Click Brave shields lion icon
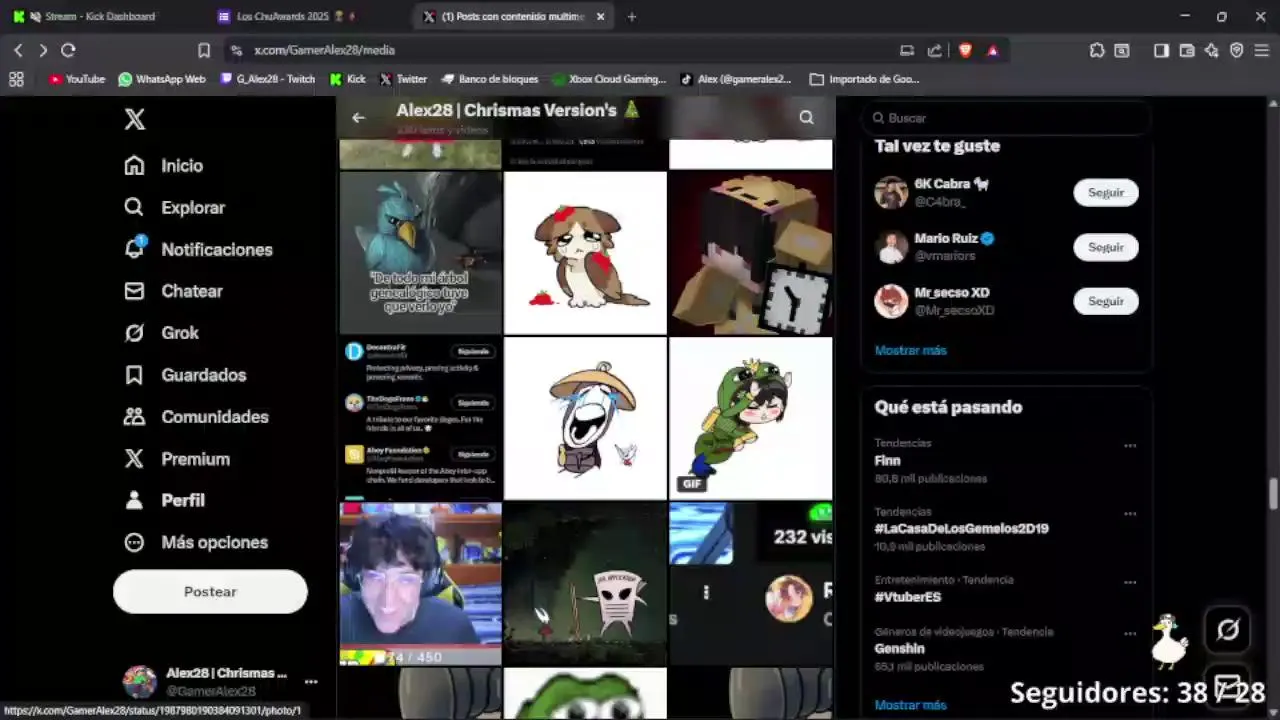Screen dimensions: 1280x720 965,50
